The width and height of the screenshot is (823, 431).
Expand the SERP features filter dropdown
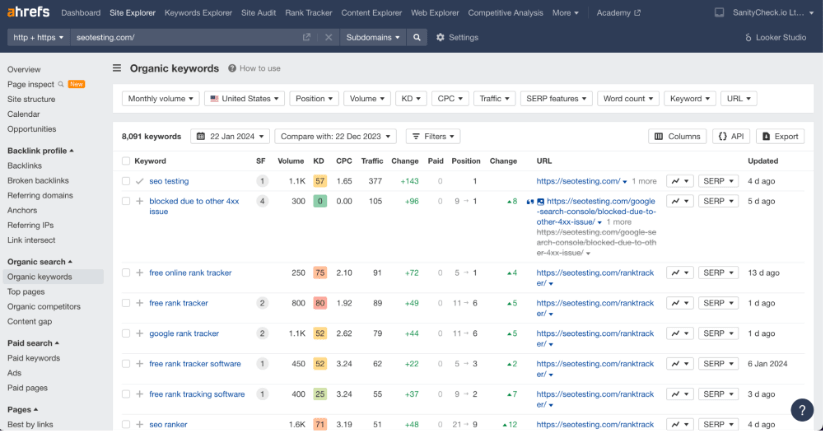[x=555, y=99]
